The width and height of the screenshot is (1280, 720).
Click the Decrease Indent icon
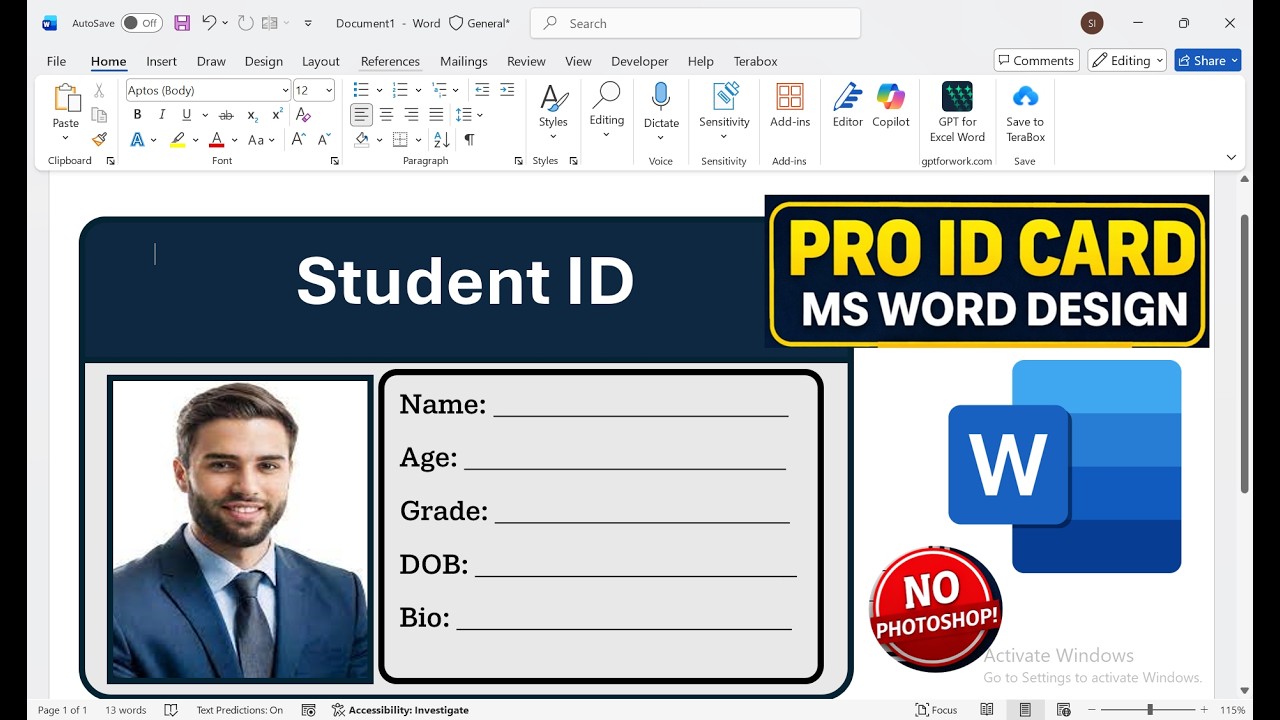pyautogui.click(x=482, y=90)
